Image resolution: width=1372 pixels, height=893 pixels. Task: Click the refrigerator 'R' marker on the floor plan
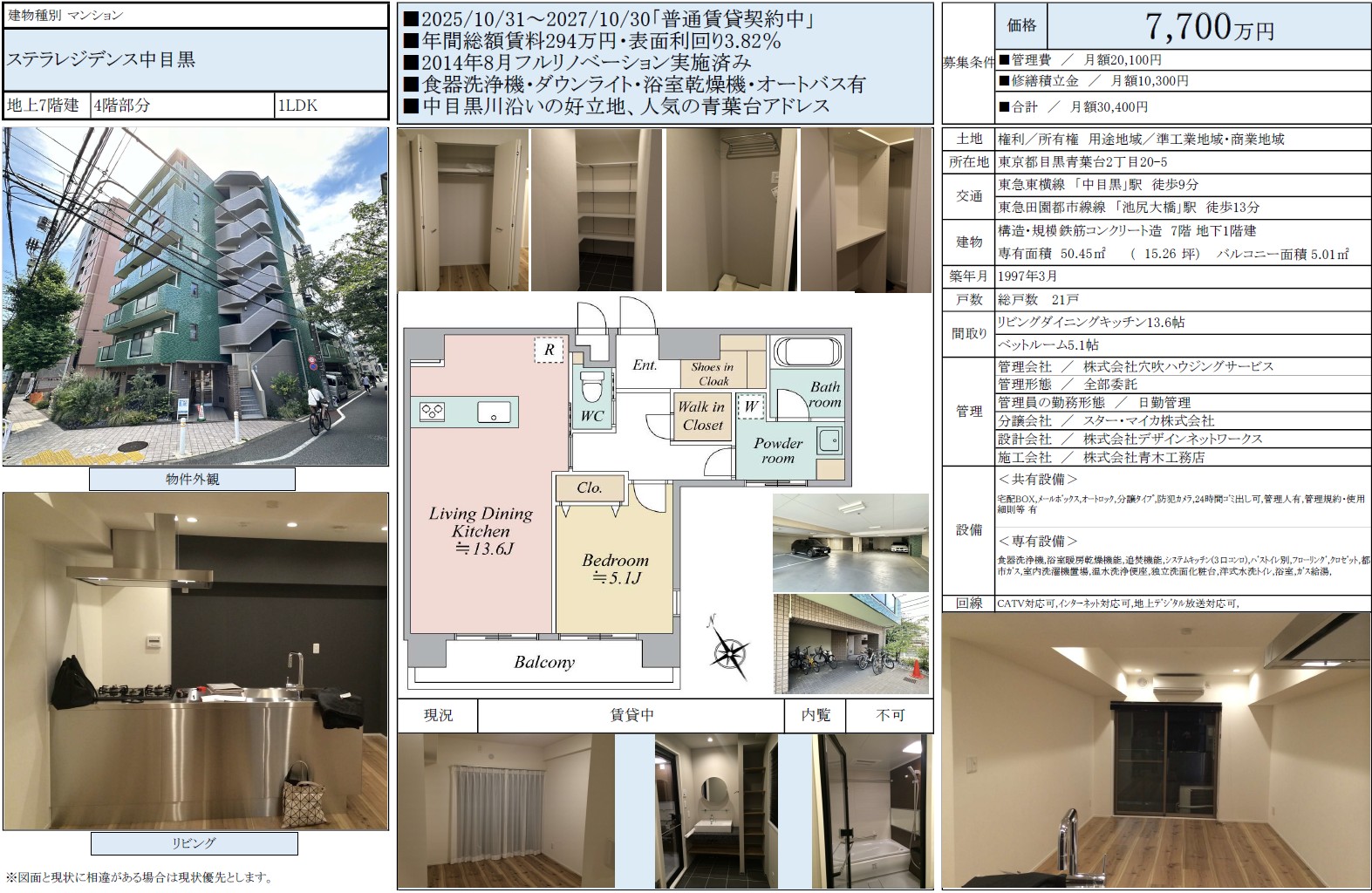[x=549, y=350]
